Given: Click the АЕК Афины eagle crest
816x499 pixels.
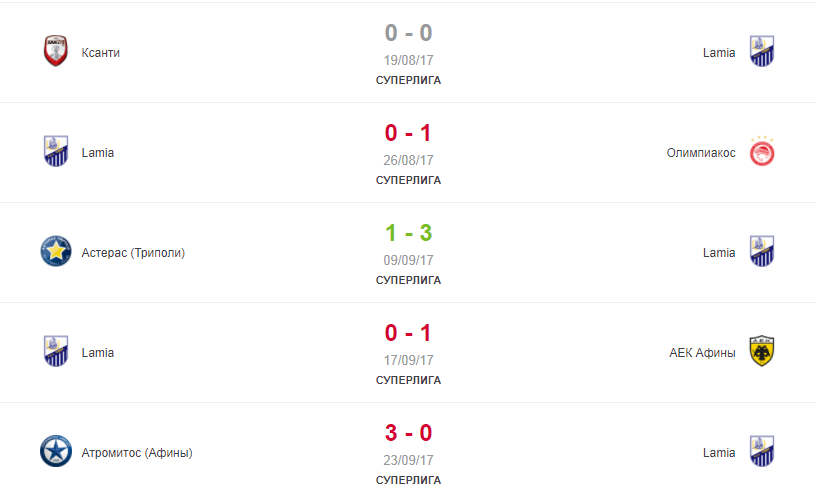Looking at the screenshot, I should coord(762,351).
